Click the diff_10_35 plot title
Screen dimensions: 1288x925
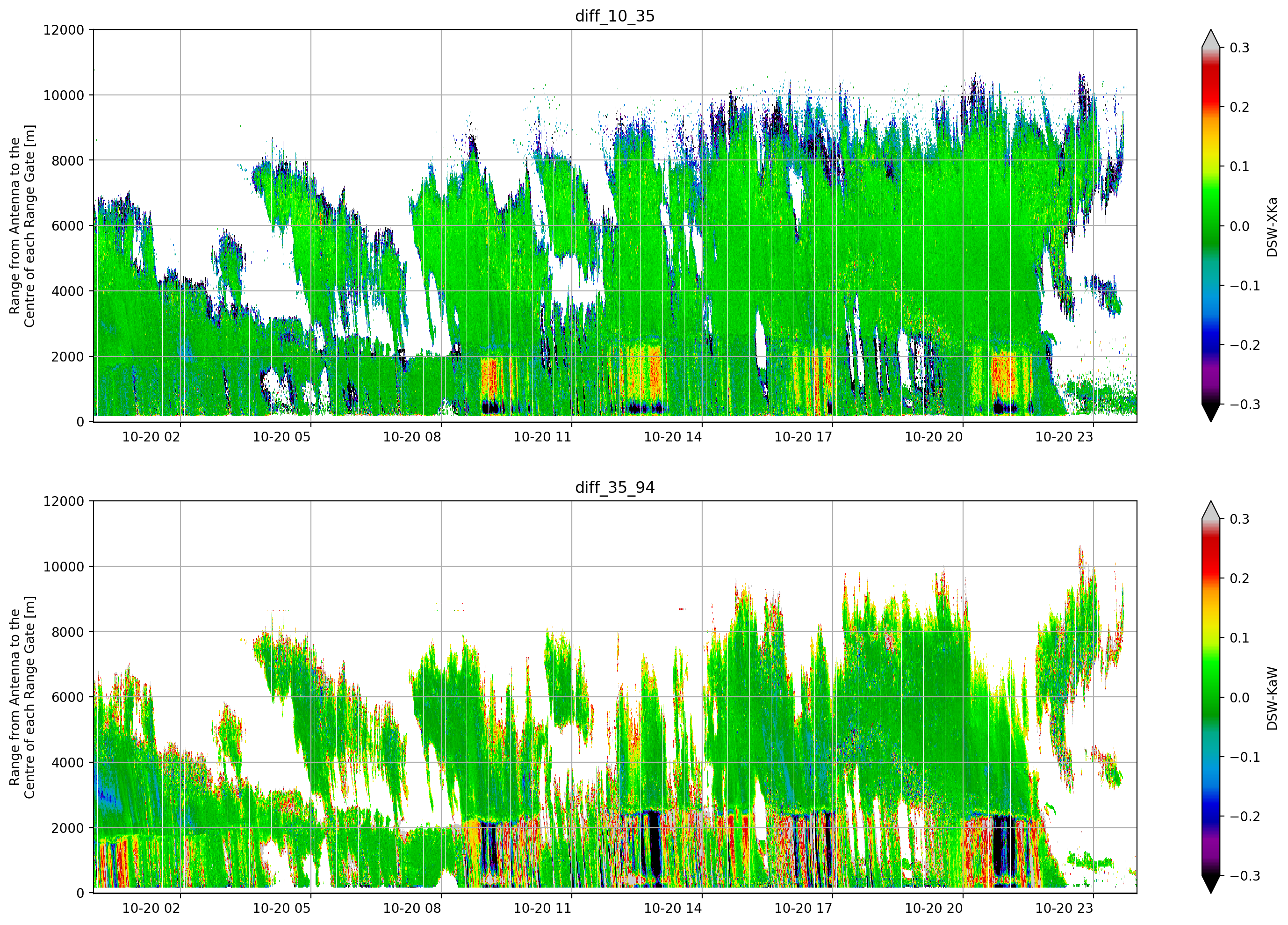(614, 16)
